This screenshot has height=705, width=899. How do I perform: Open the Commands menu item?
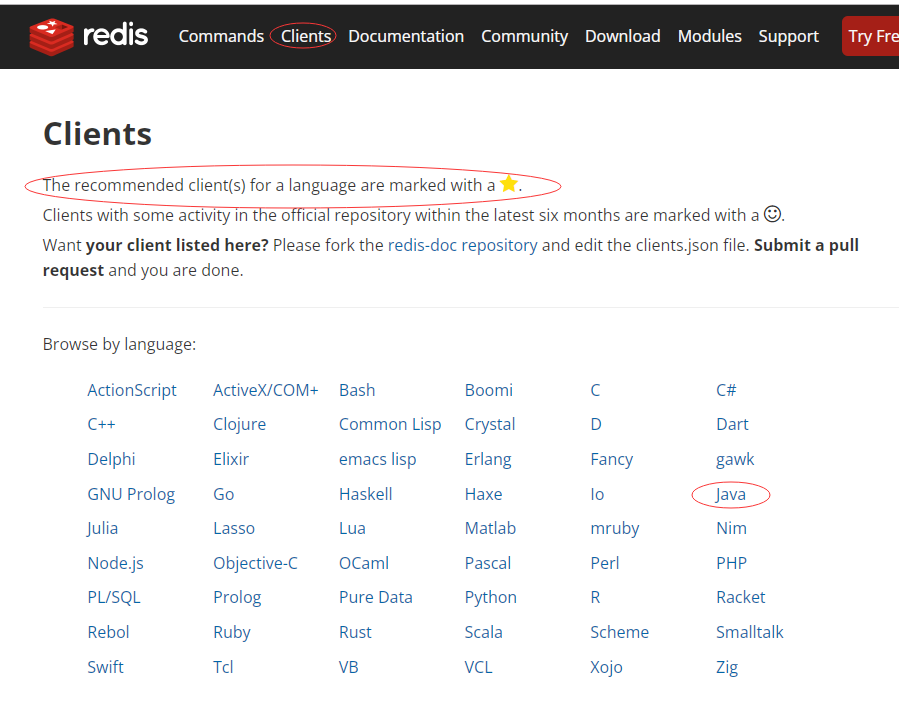click(x=221, y=36)
